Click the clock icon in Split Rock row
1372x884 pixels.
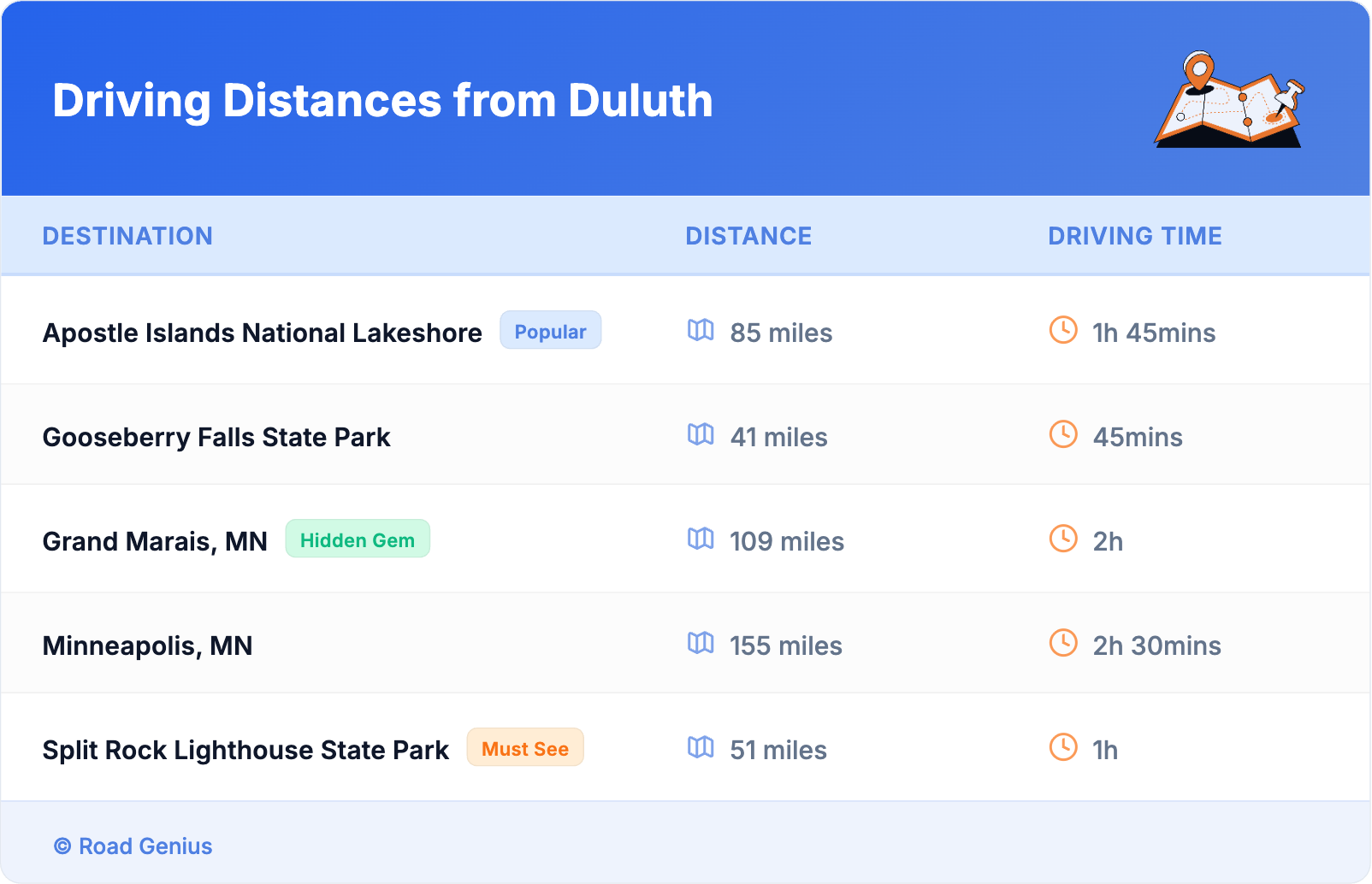point(1063,748)
